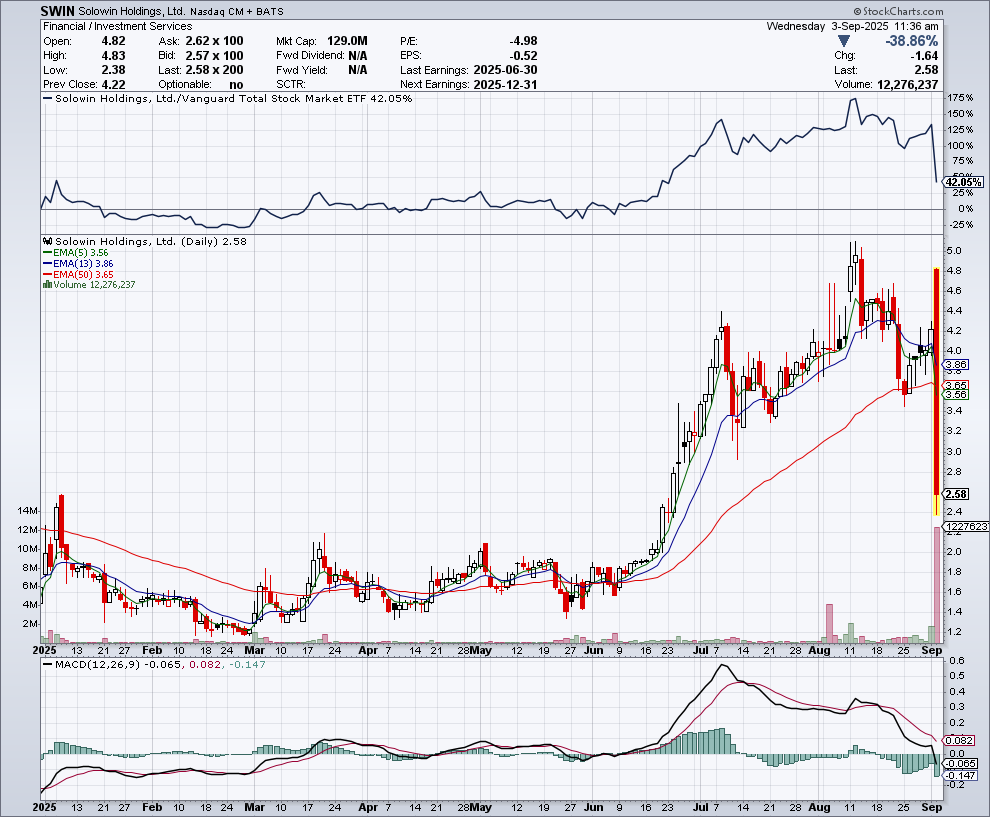Click the 3.86 EMA(13) axis label
The width and height of the screenshot is (990, 817).
(x=956, y=364)
